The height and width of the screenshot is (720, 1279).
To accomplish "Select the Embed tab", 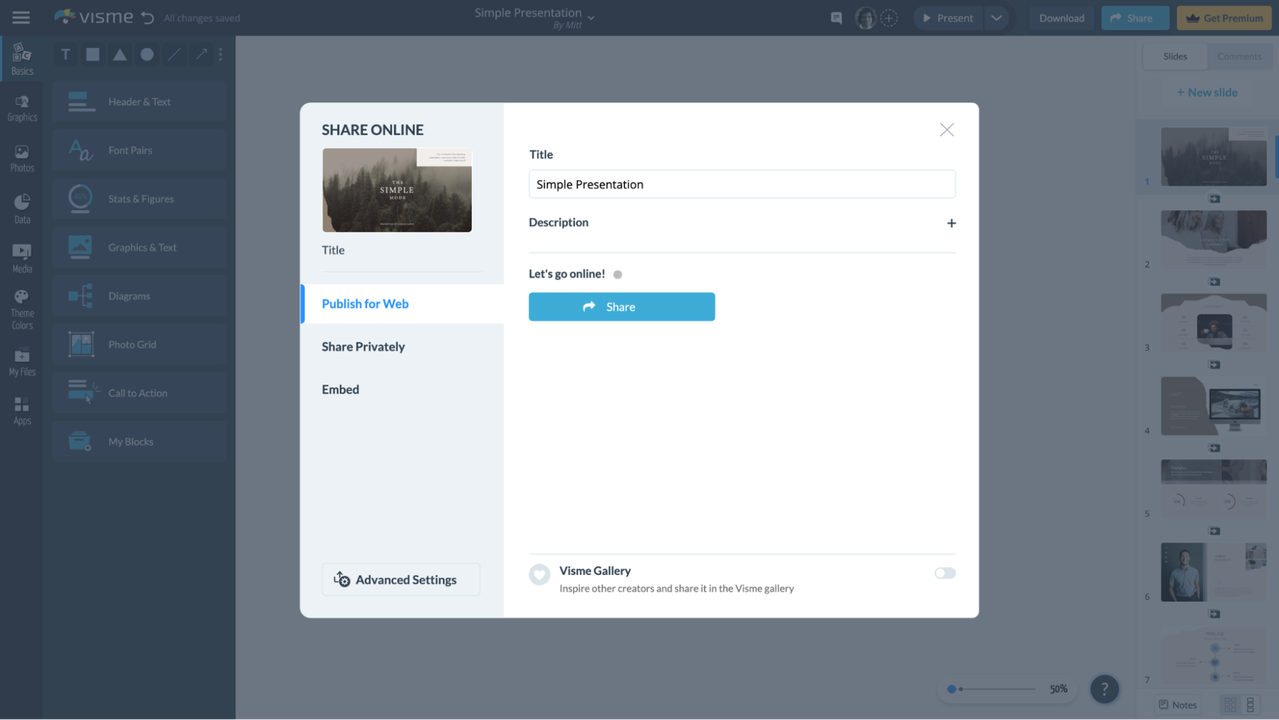I will tap(340, 389).
